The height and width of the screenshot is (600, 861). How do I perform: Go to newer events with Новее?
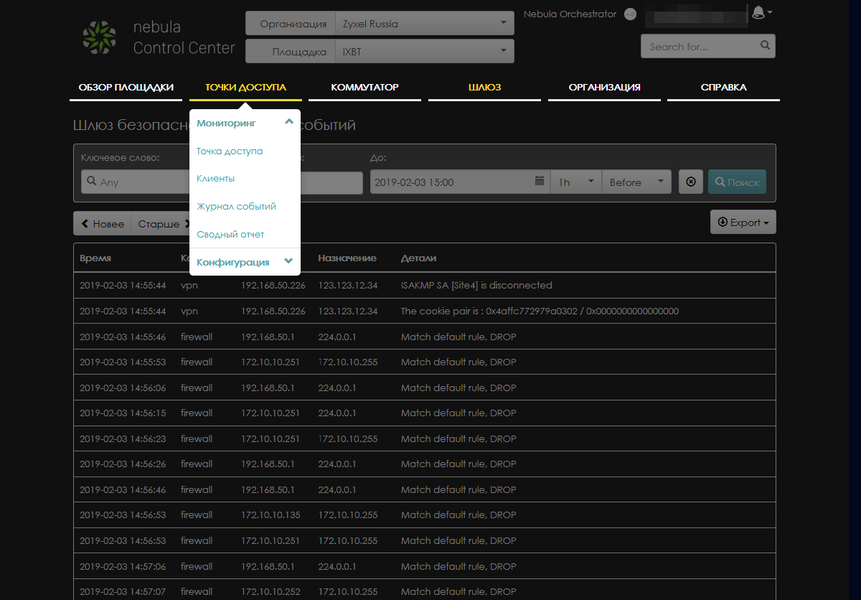coord(102,224)
